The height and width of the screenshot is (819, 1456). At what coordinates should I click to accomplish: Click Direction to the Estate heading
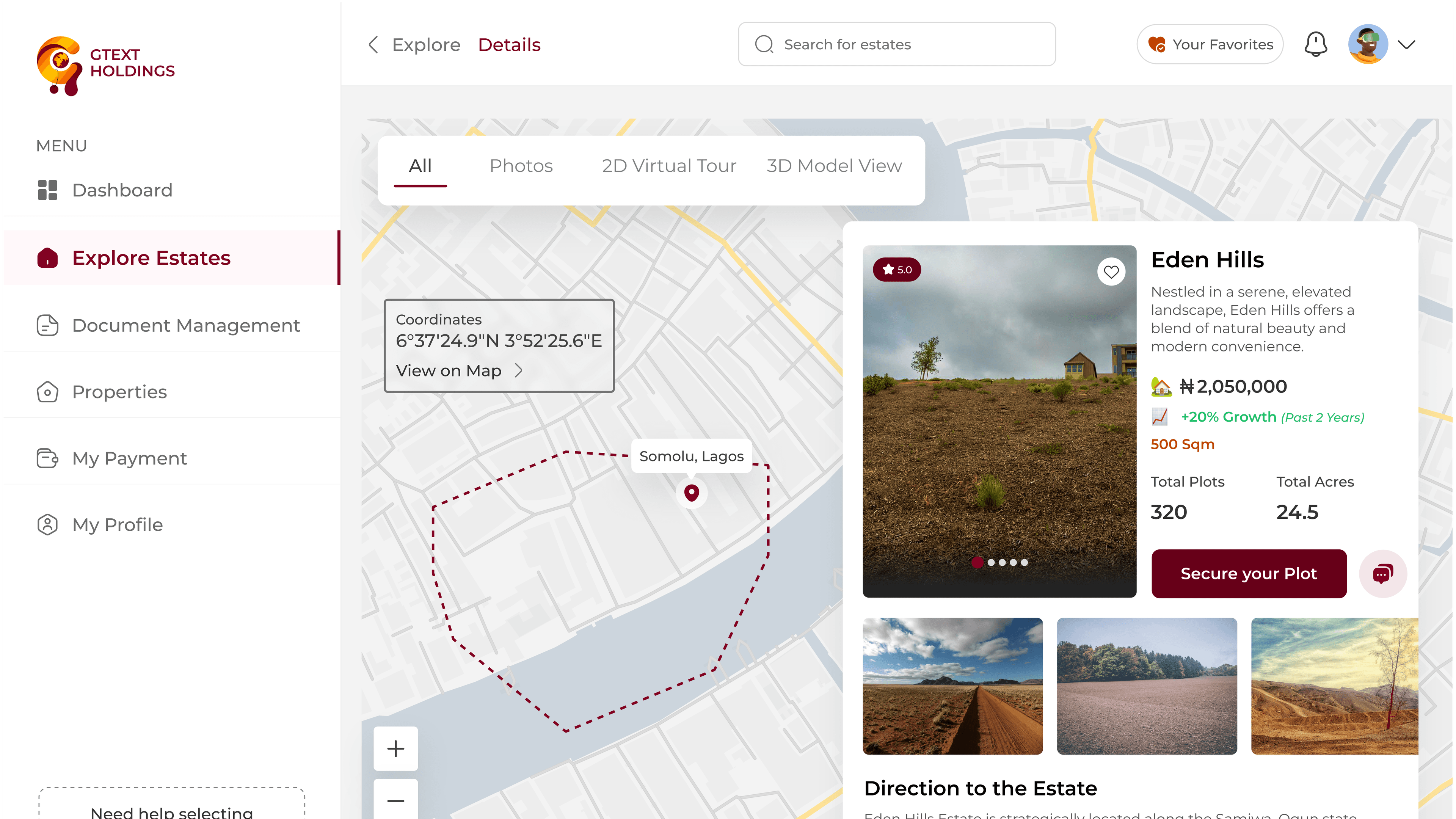coord(981,789)
